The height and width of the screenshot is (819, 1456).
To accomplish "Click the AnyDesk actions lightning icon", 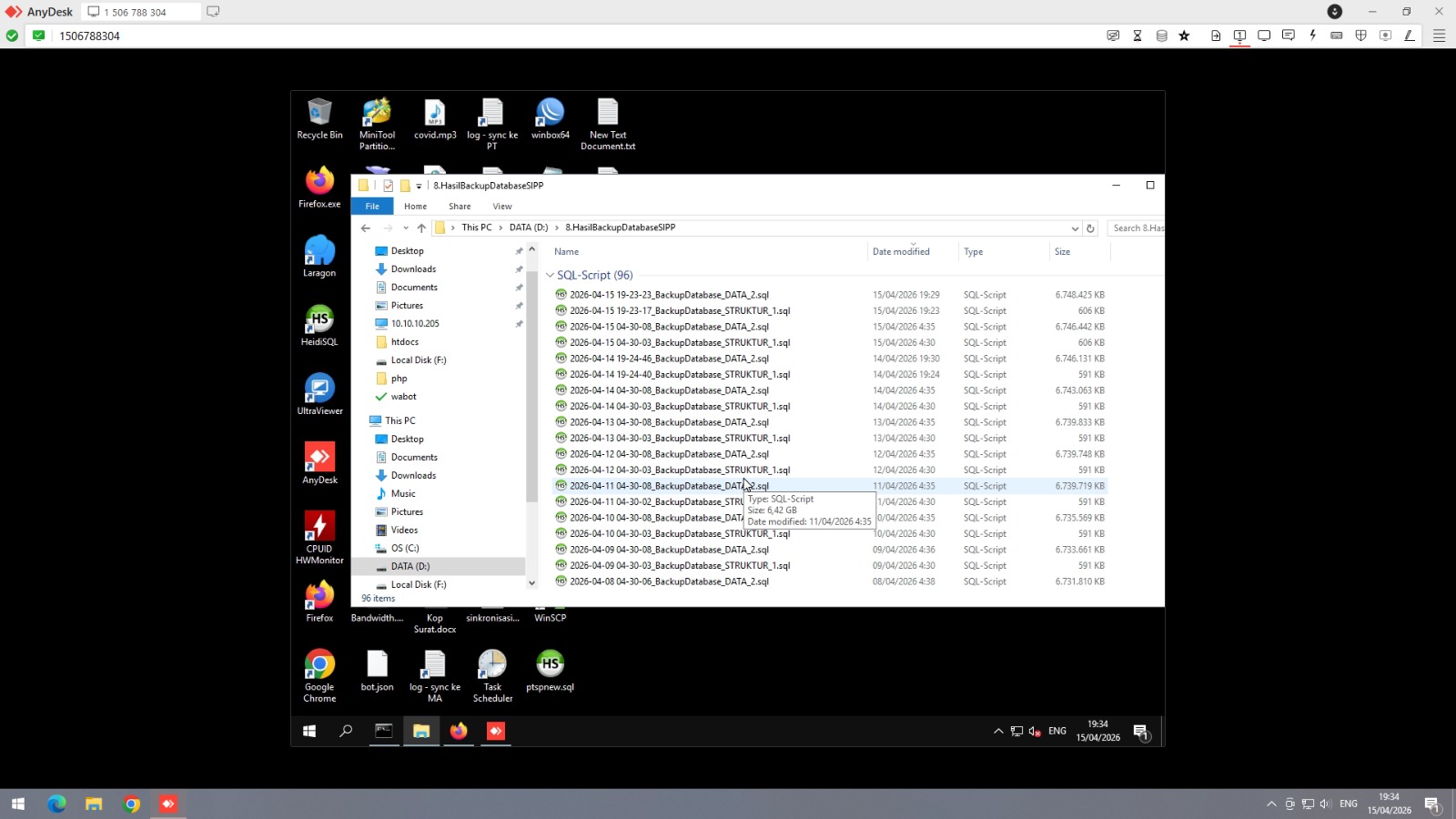I will 1312,35.
